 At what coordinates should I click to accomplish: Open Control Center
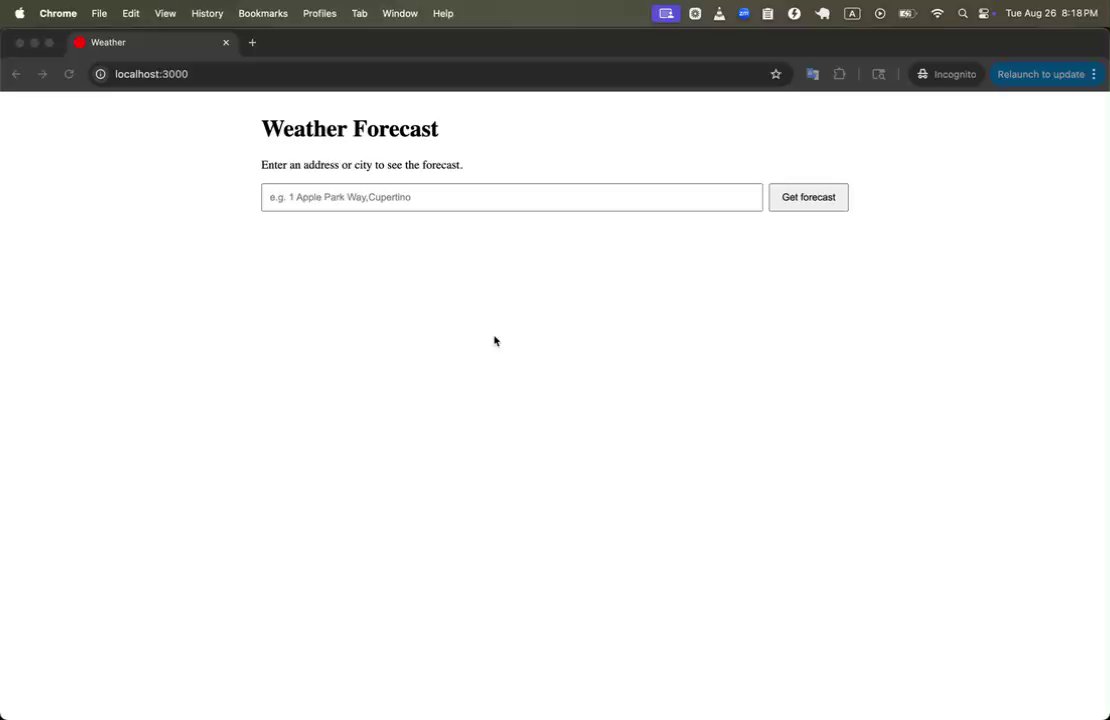click(x=985, y=13)
